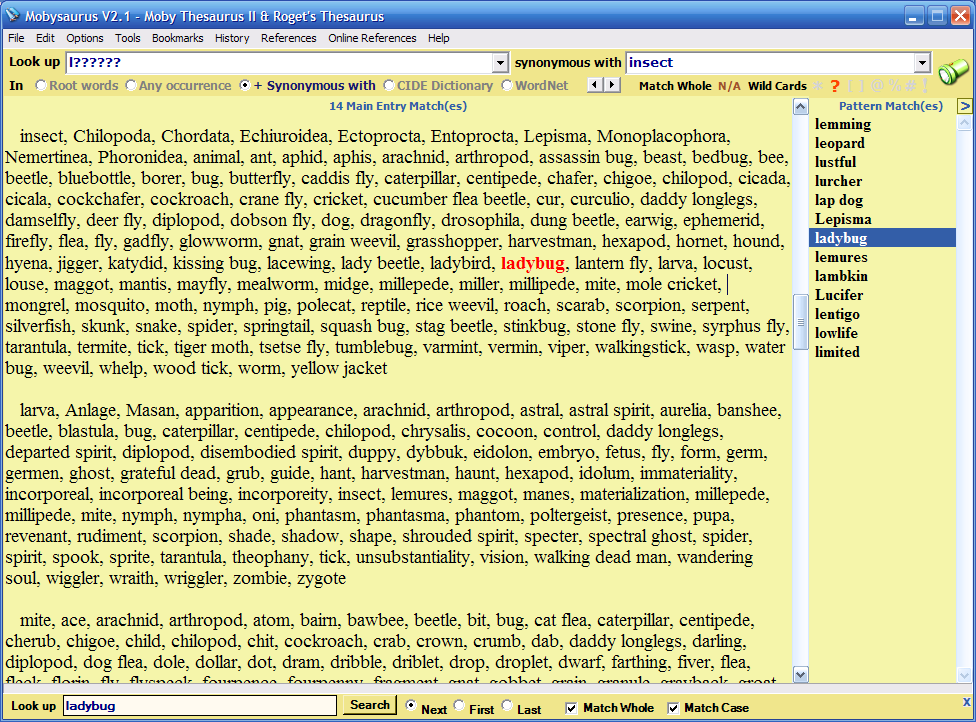The image size is (976, 722).
Task: Select lowlife in the pattern matches
Action: point(836,333)
